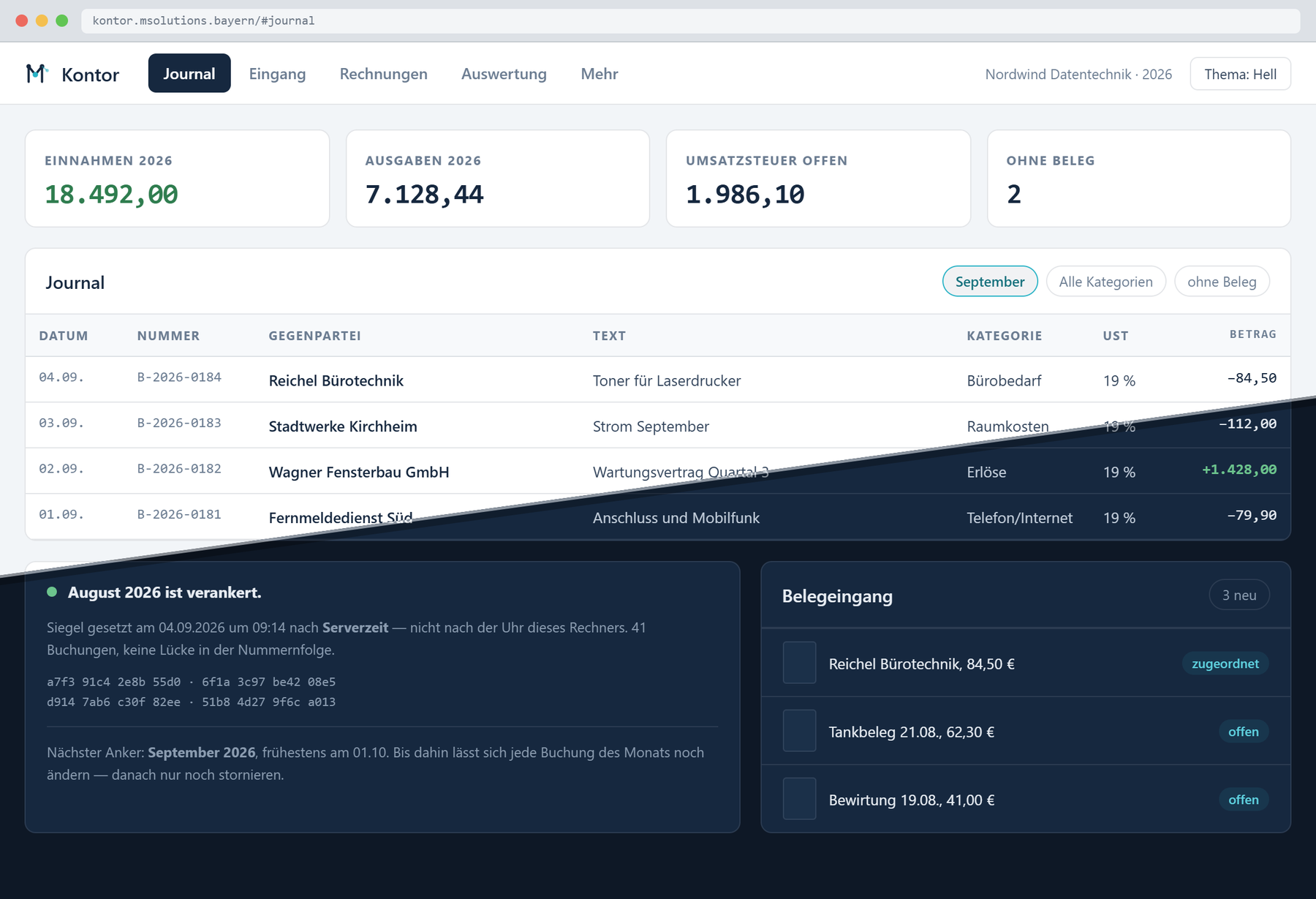The image size is (1316, 899).
Task: Click the Bürobedarf category cell
Action: pyautogui.click(x=1004, y=380)
